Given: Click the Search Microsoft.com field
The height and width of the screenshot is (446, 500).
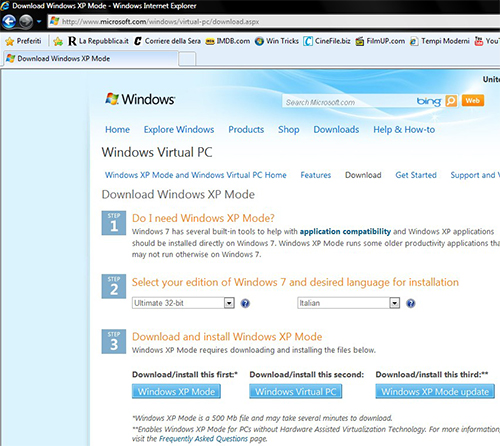Looking at the screenshot, I should coord(348,102).
